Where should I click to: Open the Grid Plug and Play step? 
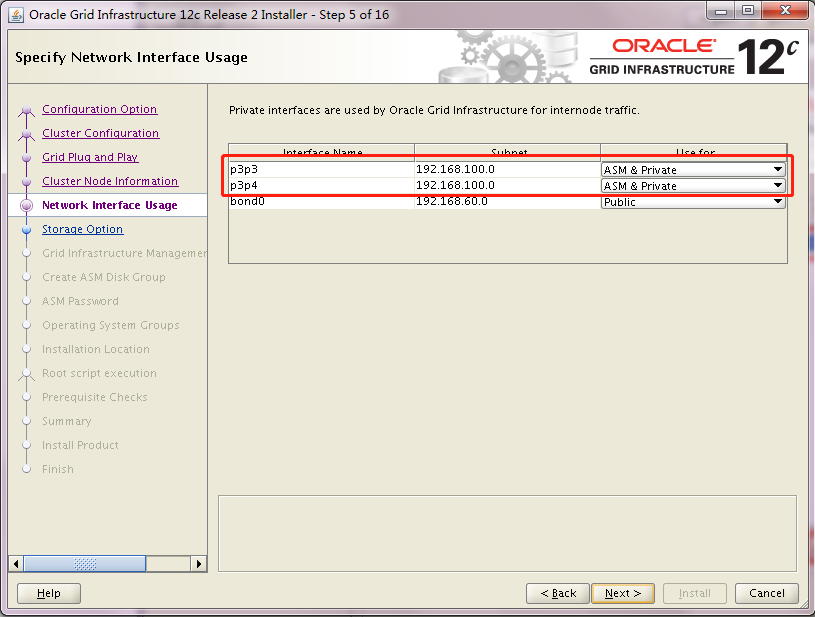coord(90,157)
